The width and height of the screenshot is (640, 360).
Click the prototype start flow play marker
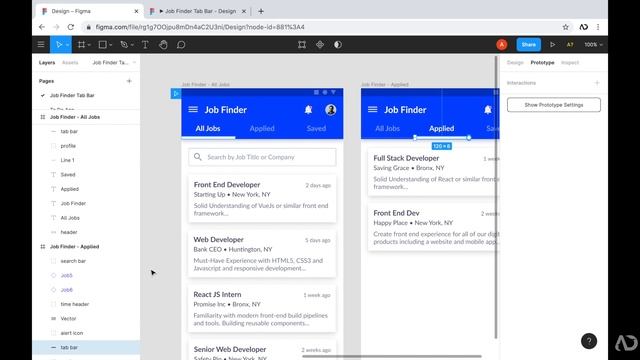pyautogui.click(x=176, y=93)
